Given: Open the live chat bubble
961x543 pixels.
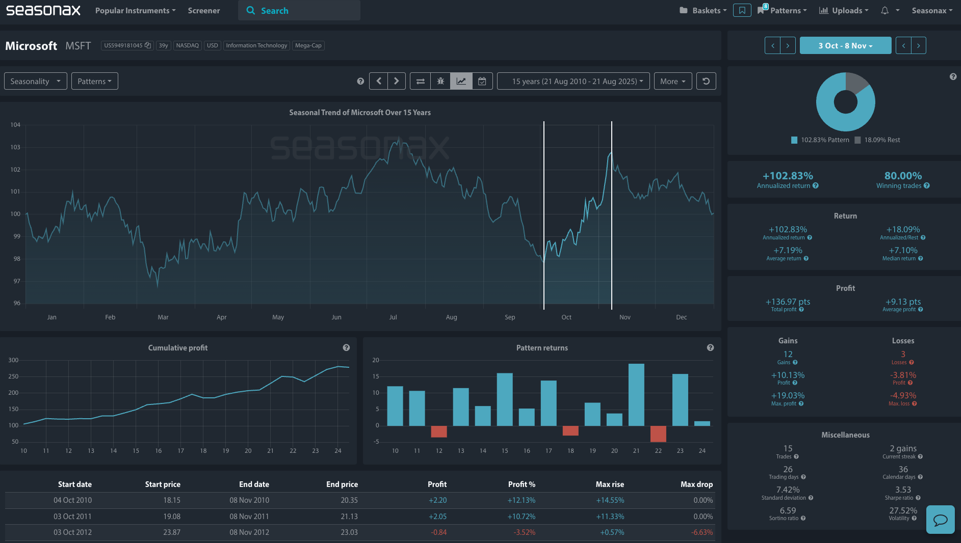Looking at the screenshot, I should pyautogui.click(x=939, y=520).
